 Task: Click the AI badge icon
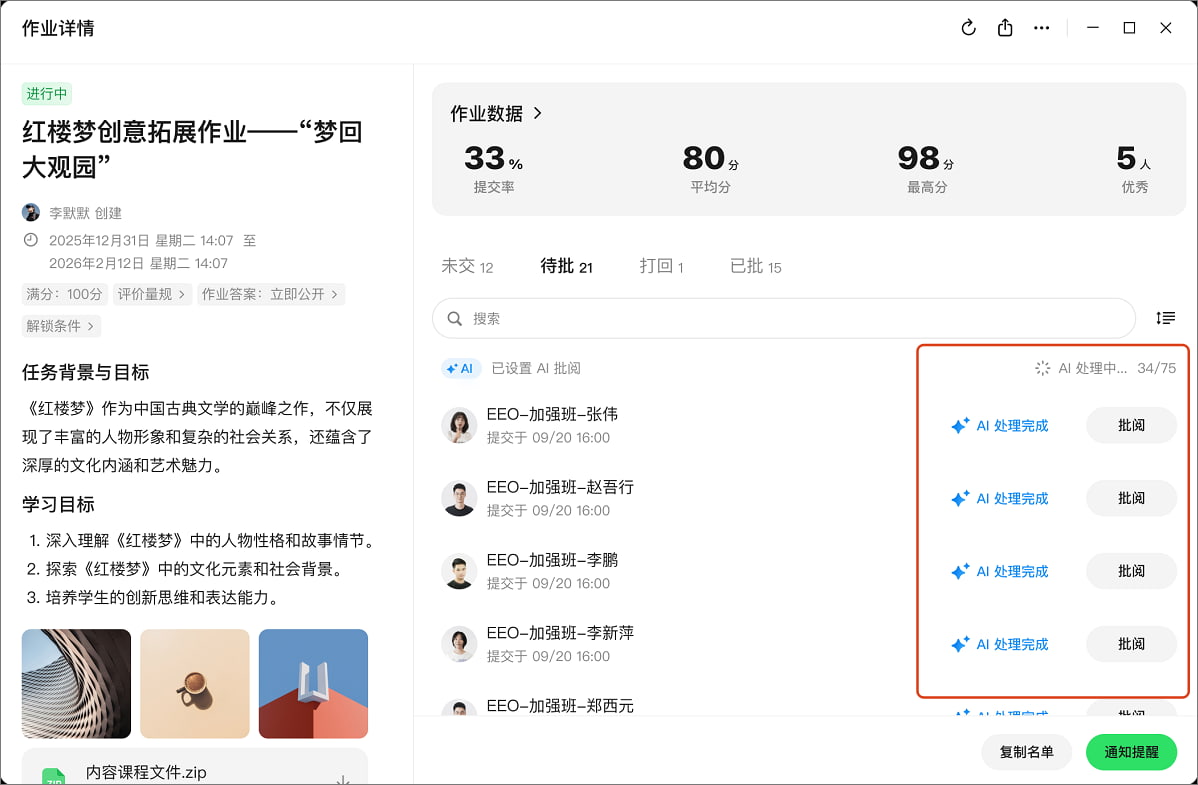(x=461, y=368)
